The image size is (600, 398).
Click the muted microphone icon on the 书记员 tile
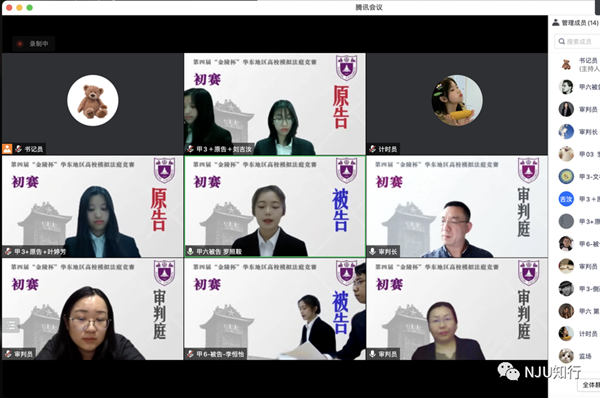point(18,149)
